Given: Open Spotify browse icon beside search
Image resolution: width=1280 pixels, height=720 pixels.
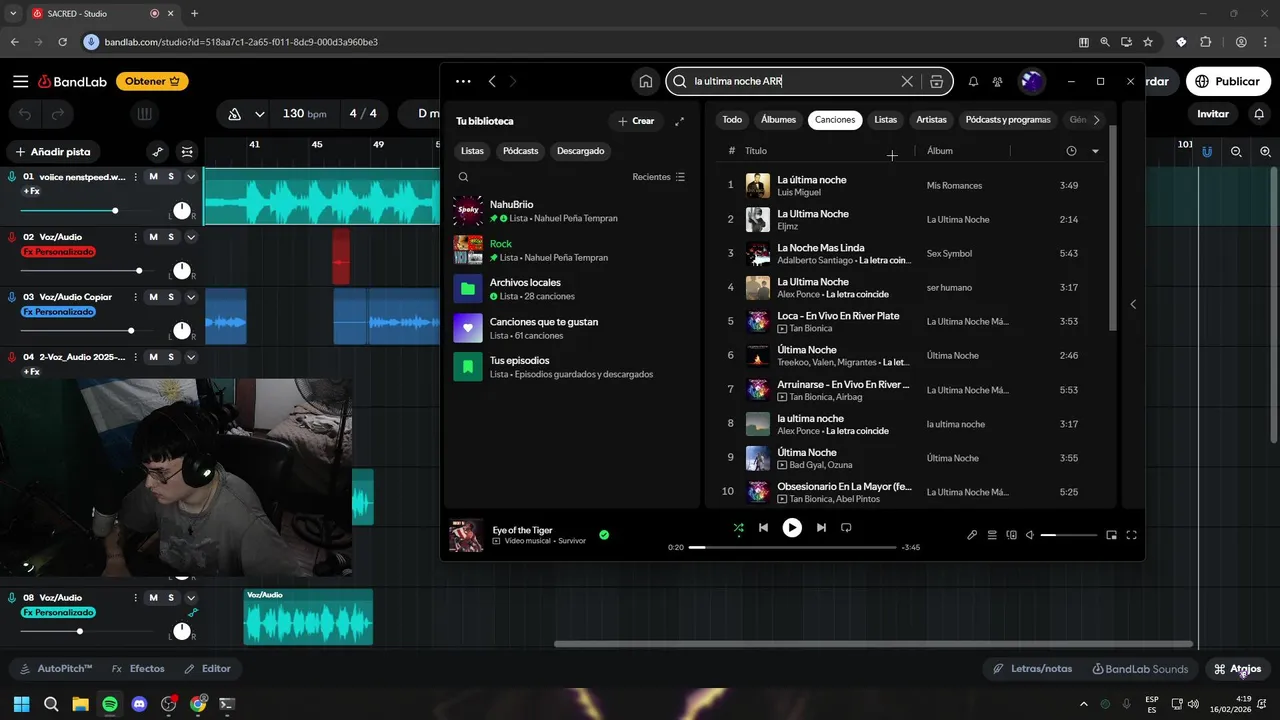Looking at the screenshot, I should tap(936, 82).
